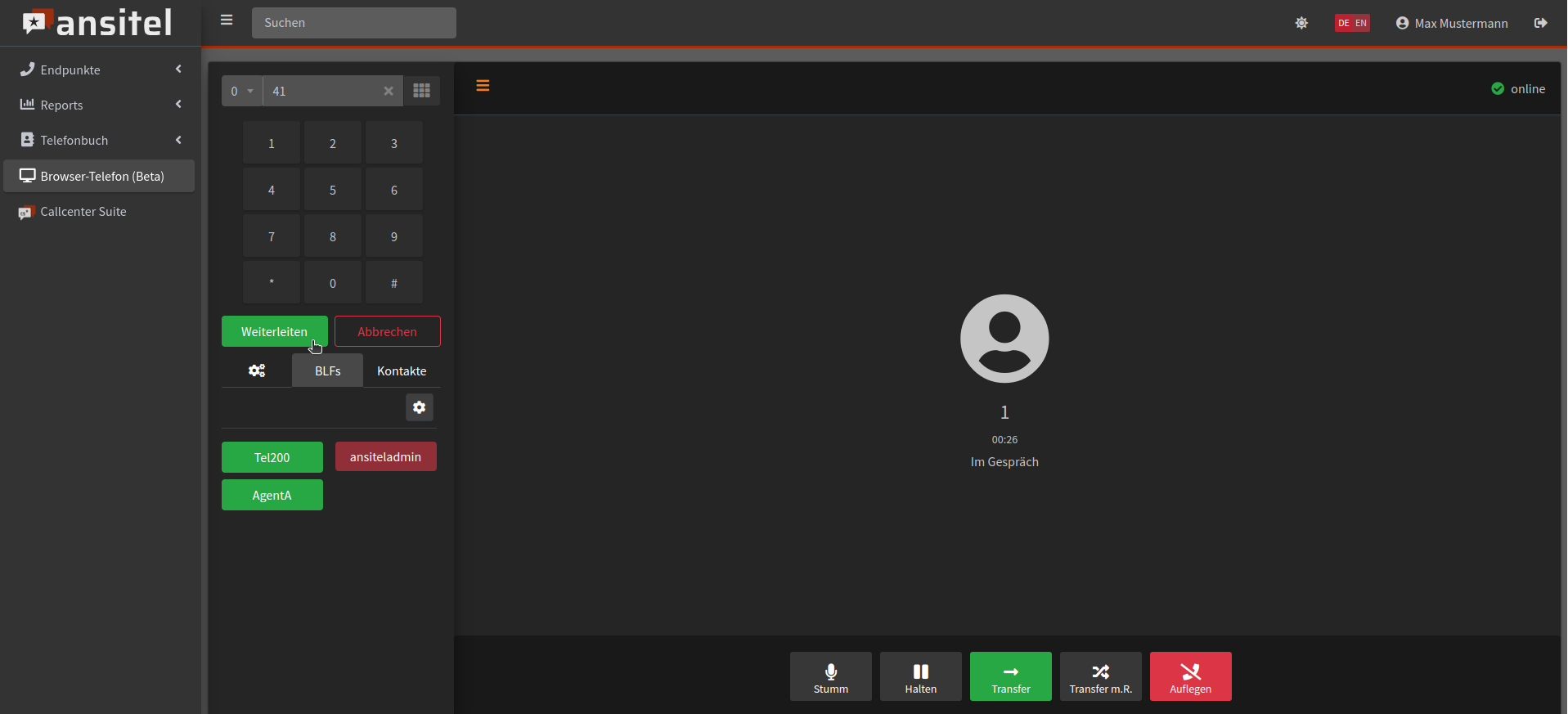The image size is (1568, 714).
Task: Open the double-gear settings tab
Action: tap(257, 370)
